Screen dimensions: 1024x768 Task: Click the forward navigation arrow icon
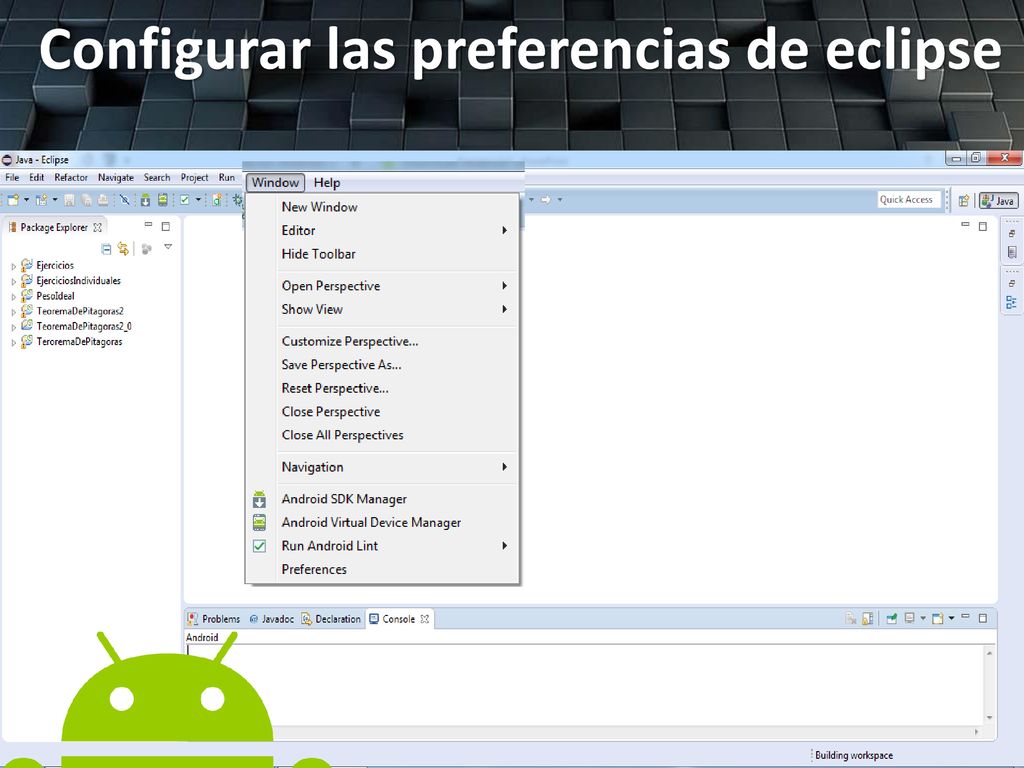[546, 200]
